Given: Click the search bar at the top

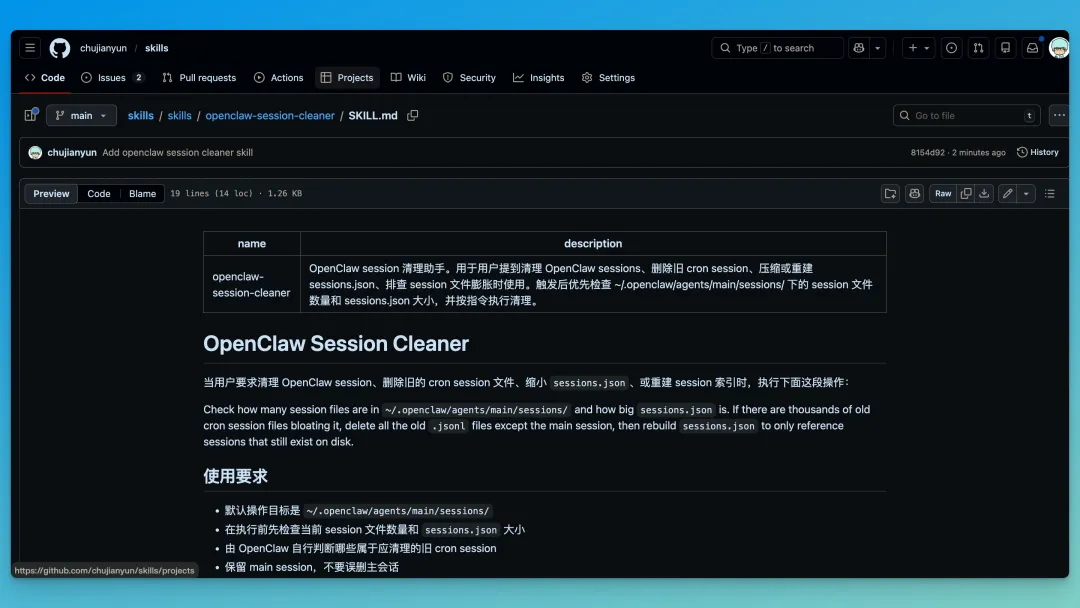Looking at the screenshot, I should (777, 48).
